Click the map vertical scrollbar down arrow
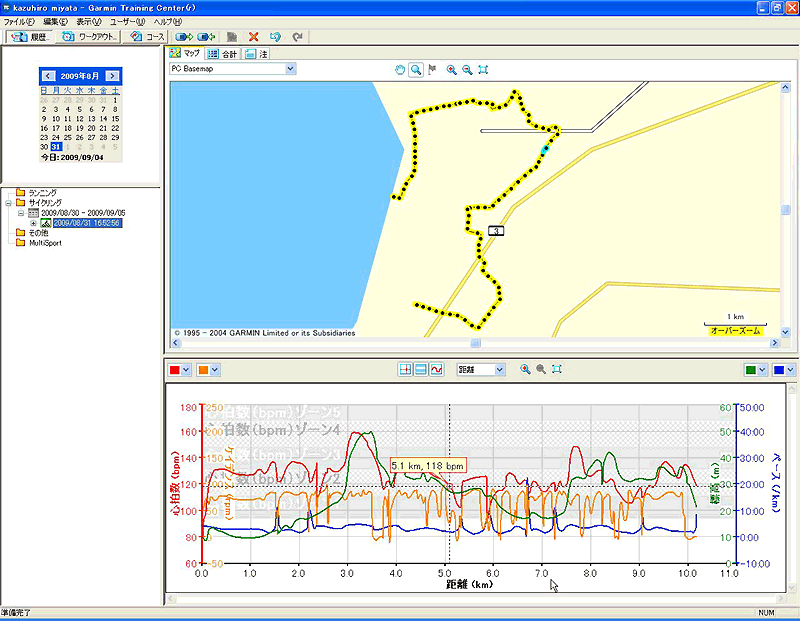800x621 pixels. 786,332
